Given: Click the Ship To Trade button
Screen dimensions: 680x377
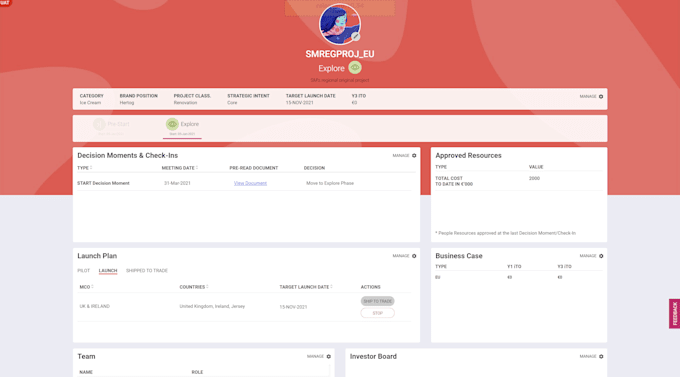Looking at the screenshot, I should click(x=377, y=301).
